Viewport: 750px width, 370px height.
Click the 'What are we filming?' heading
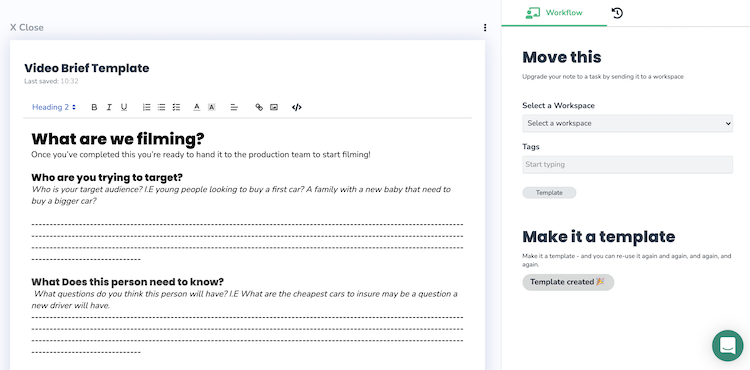[x=118, y=139]
